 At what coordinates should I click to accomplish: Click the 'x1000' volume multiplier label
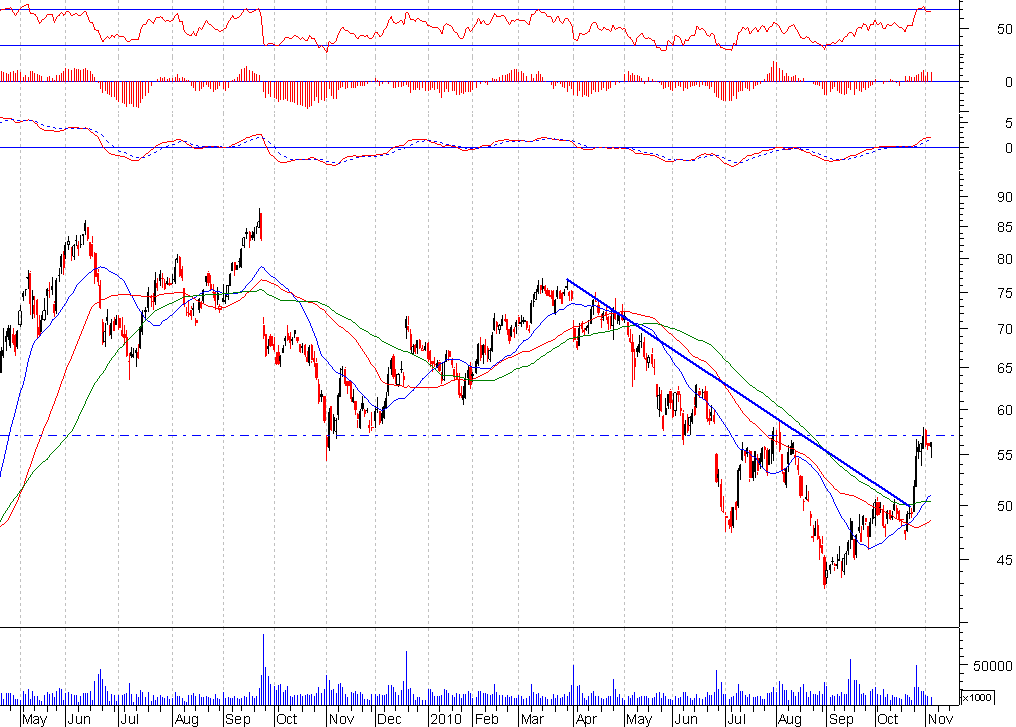tap(977, 697)
